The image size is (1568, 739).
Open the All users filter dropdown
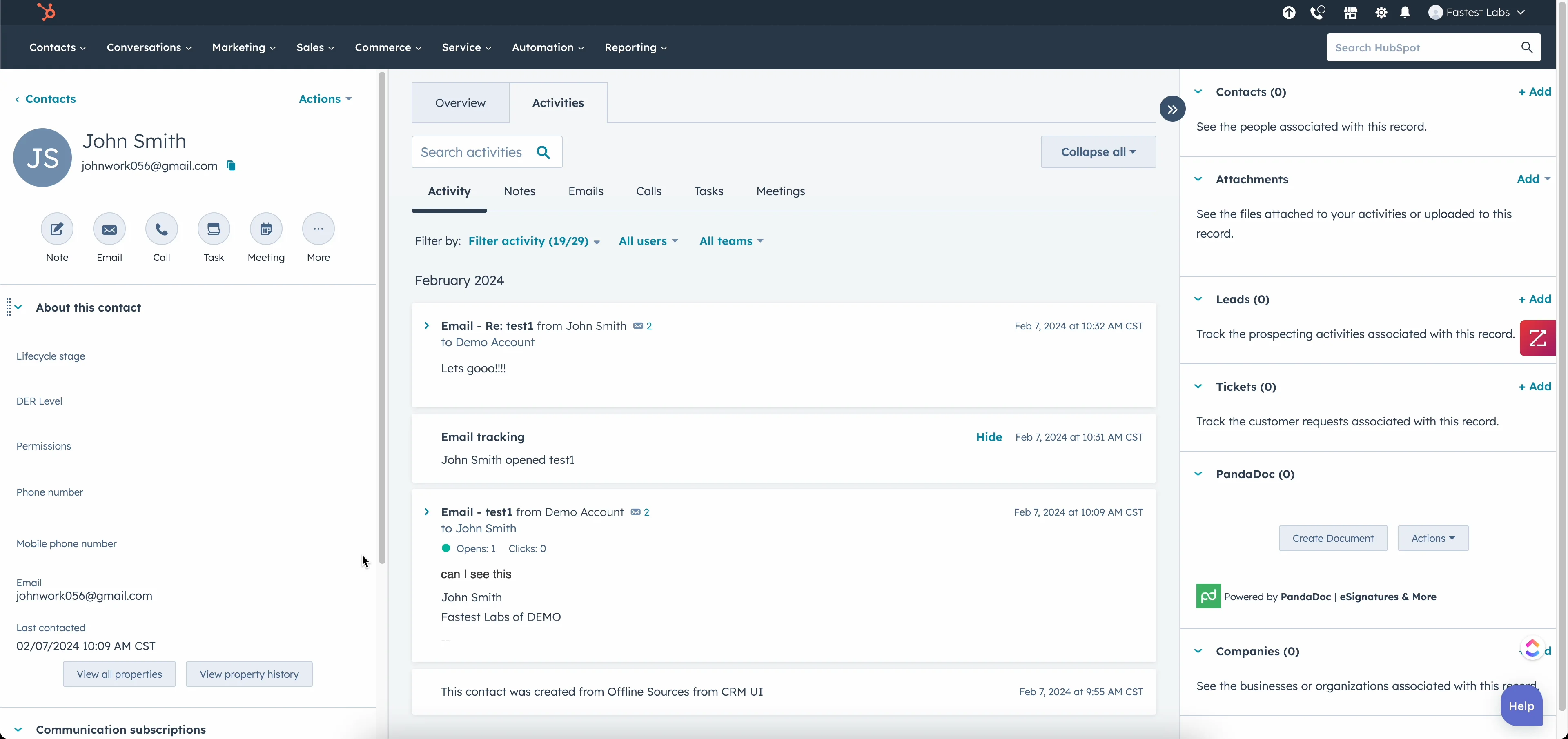coord(648,241)
